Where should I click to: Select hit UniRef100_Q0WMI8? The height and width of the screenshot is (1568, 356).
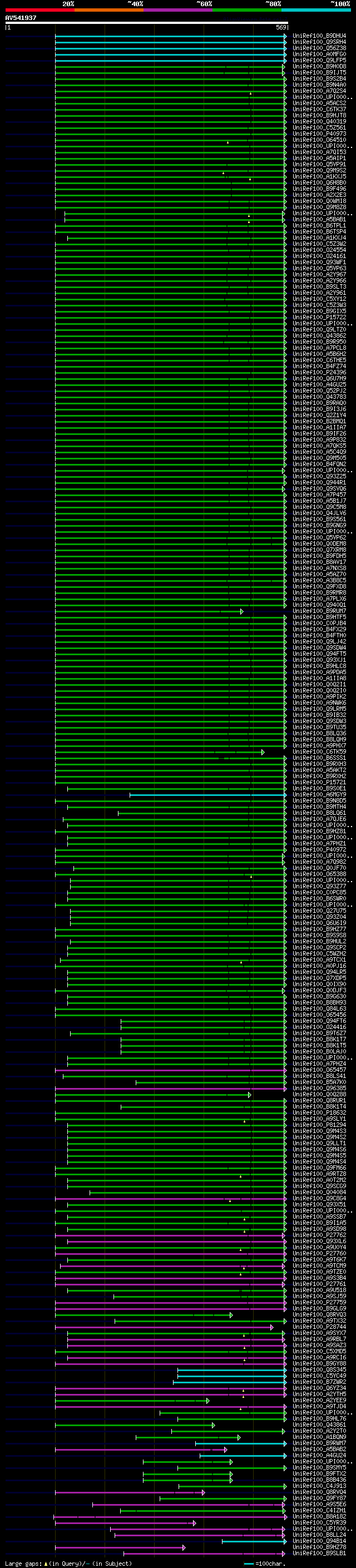(x=319, y=201)
